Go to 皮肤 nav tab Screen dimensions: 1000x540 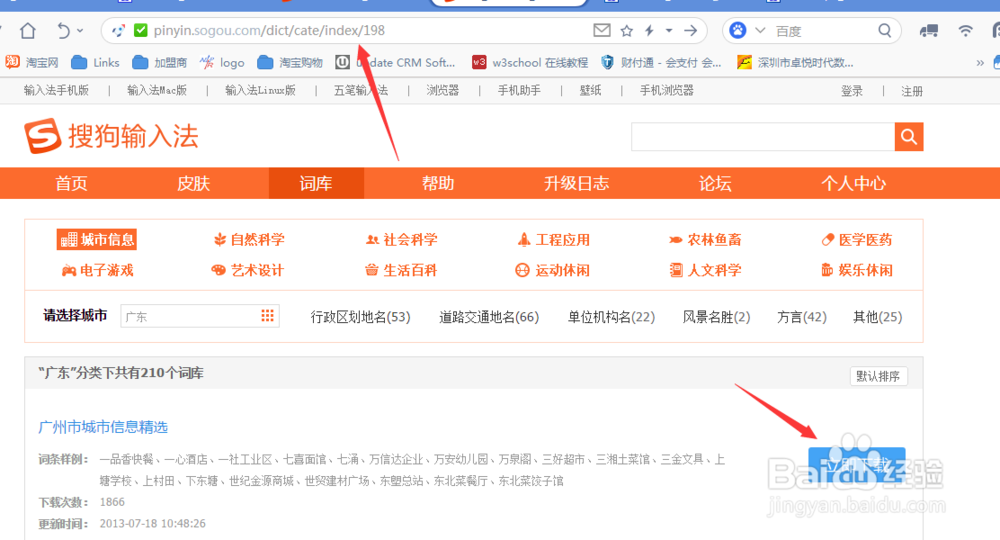193,184
